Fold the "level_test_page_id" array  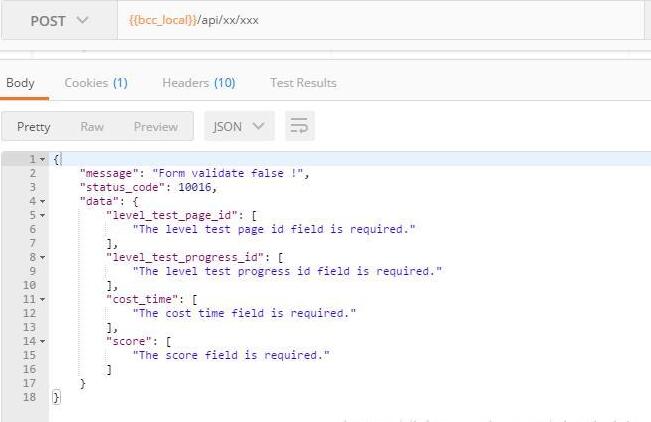pyautogui.click(x=42, y=215)
